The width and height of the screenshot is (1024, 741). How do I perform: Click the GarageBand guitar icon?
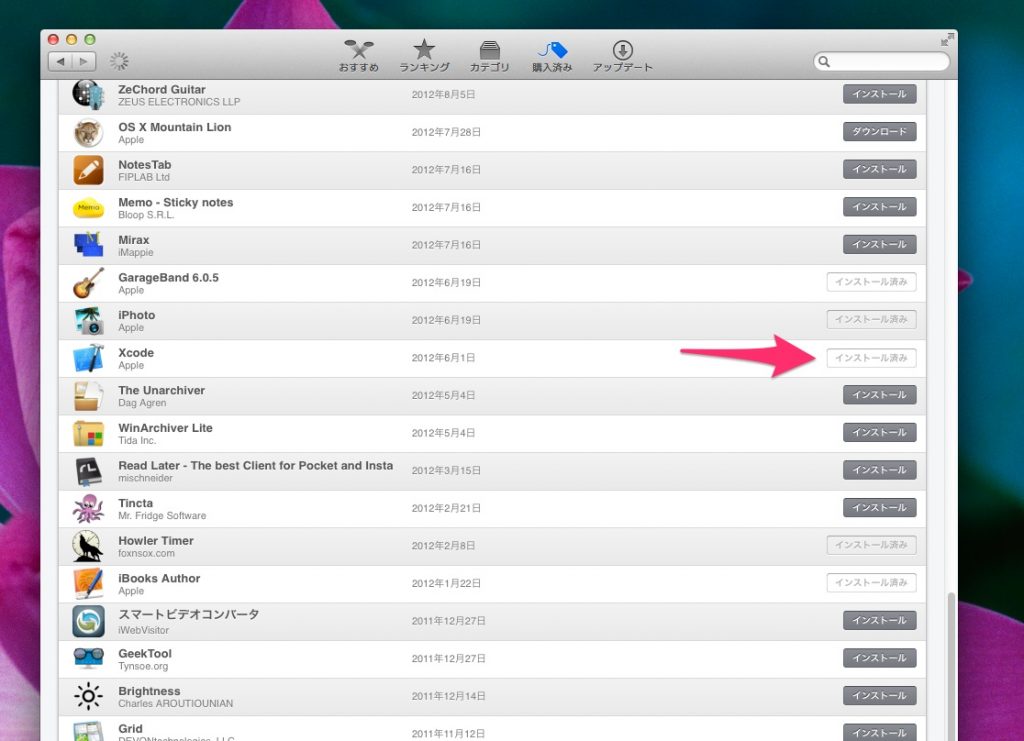[x=88, y=283]
